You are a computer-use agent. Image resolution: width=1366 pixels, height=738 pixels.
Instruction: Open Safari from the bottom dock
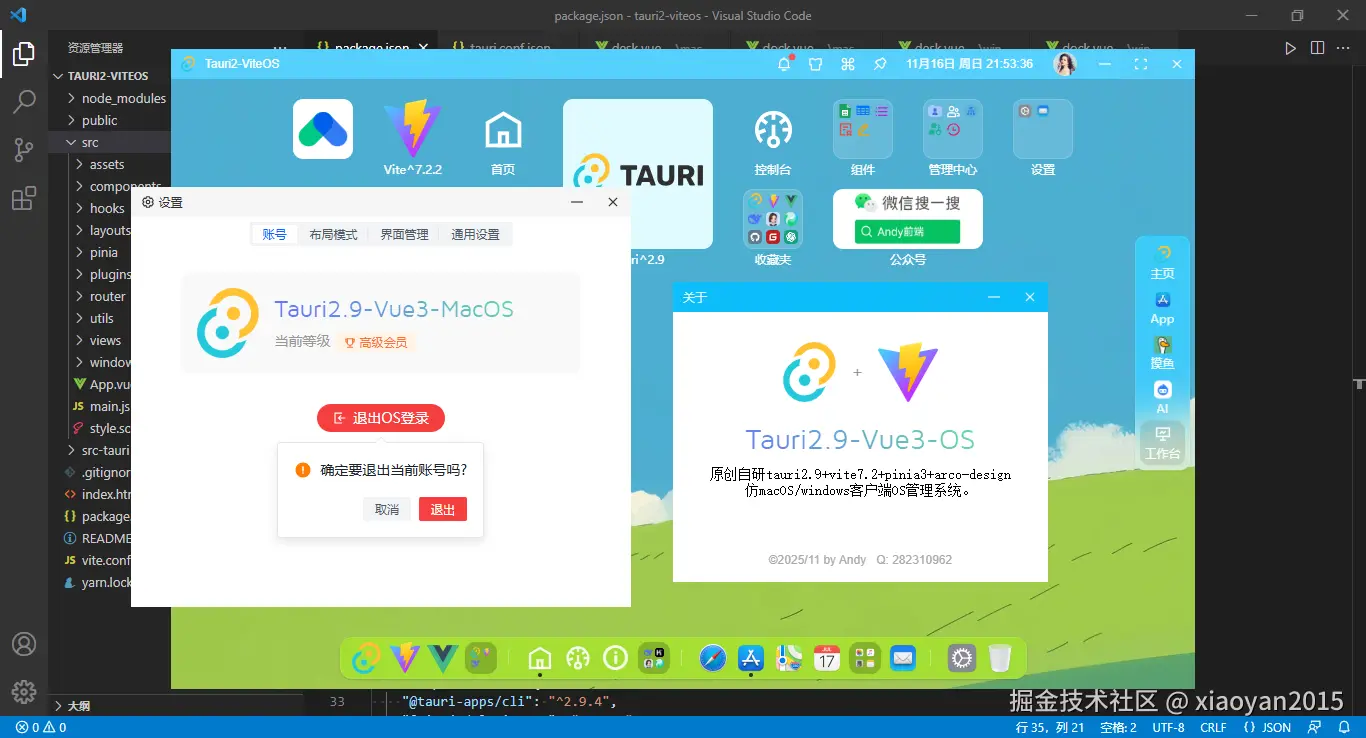click(x=712, y=658)
